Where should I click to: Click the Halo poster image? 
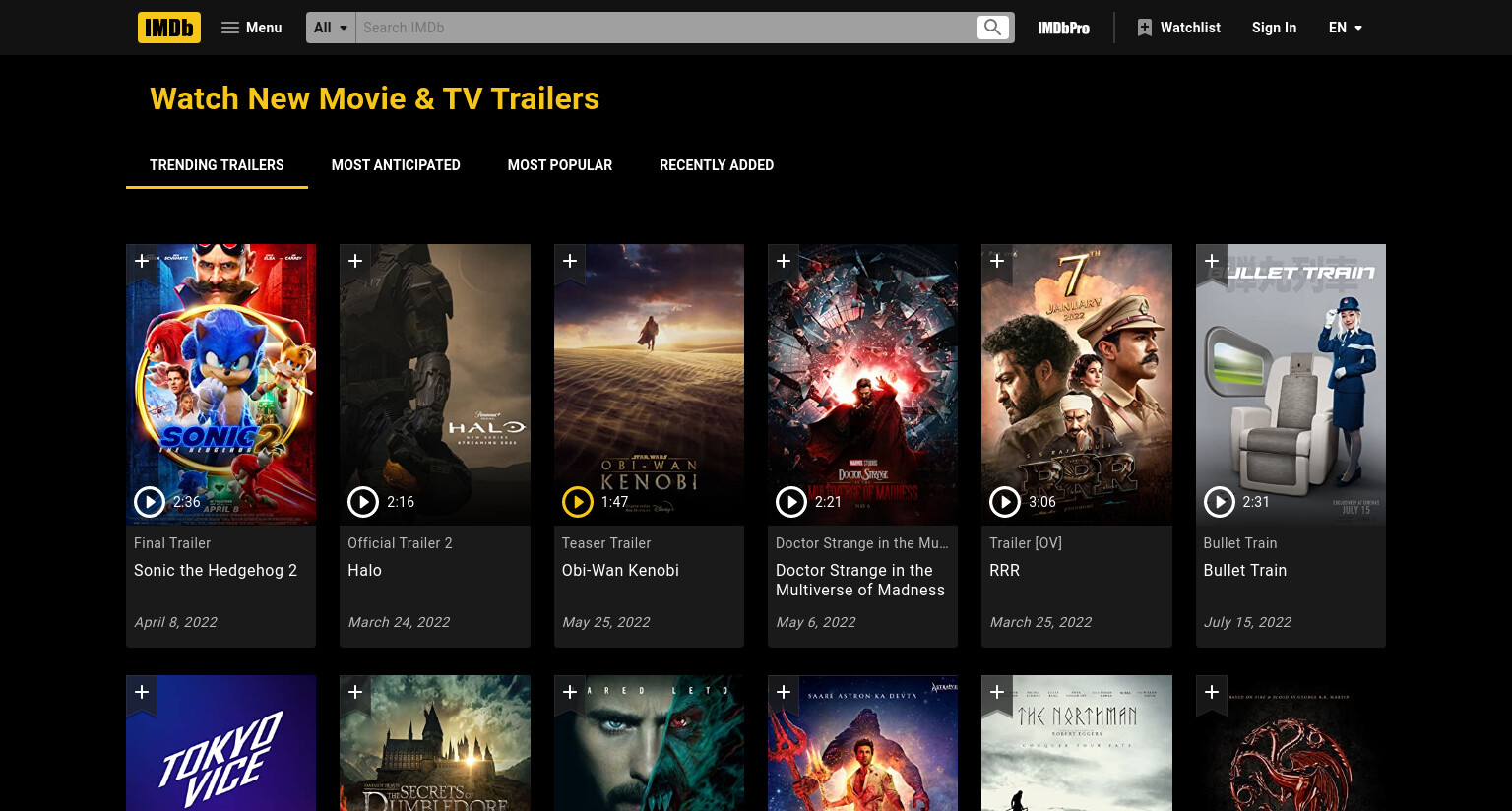(x=435, y=384)
